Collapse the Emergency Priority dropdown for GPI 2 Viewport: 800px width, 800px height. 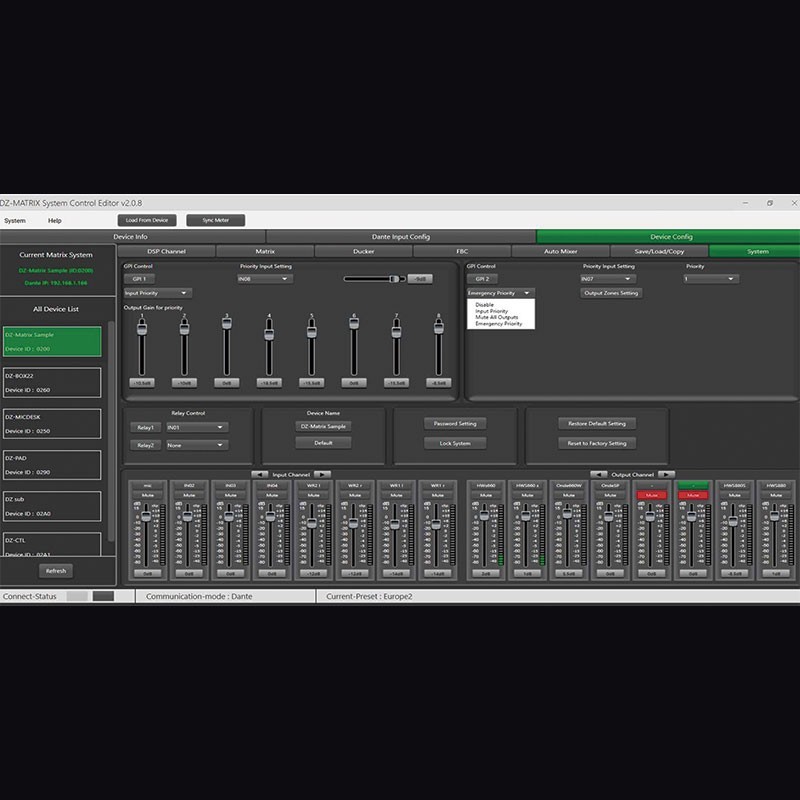pos(501,293)
